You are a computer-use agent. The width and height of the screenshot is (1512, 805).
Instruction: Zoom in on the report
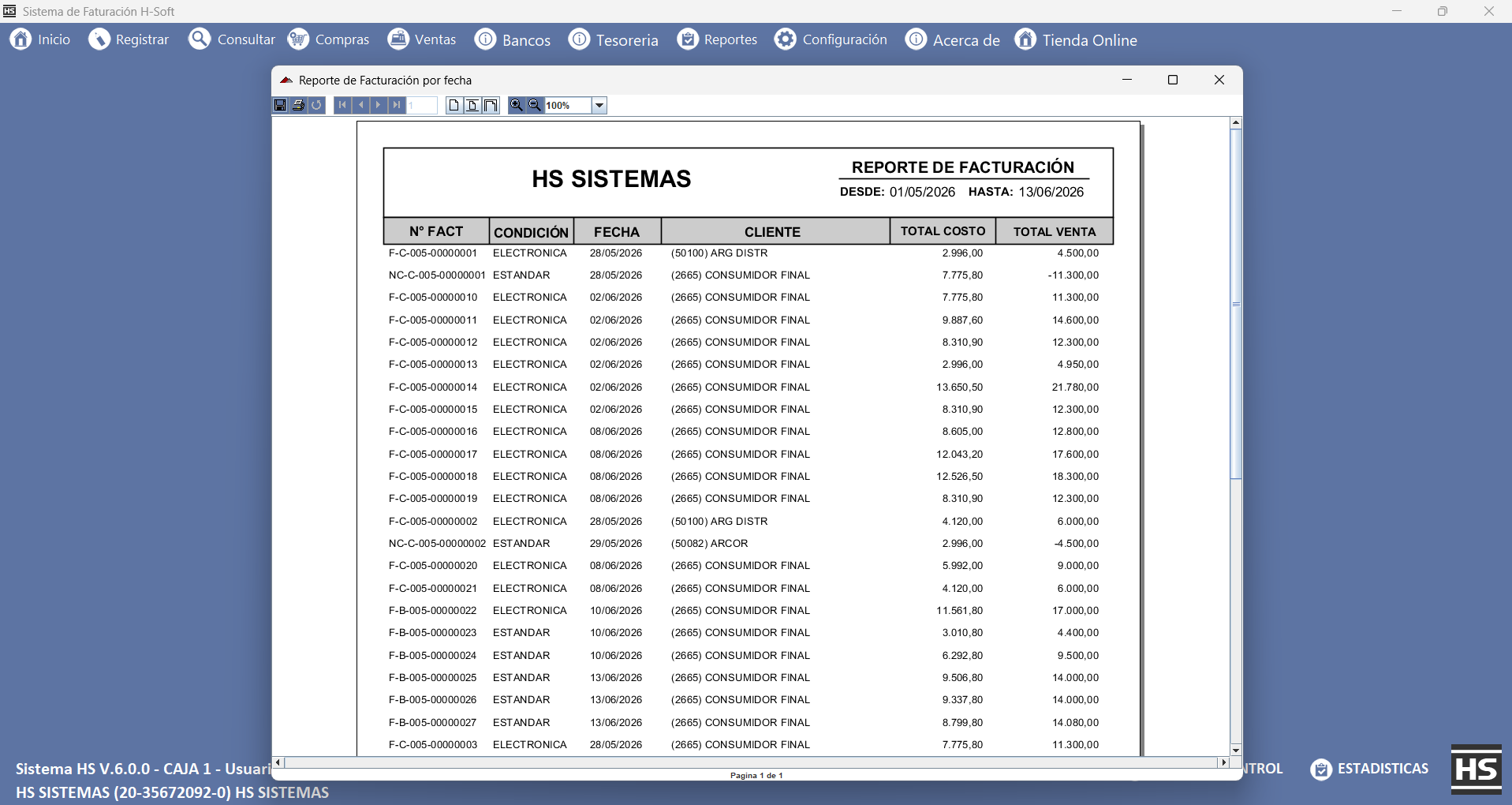tap(517, 105)
